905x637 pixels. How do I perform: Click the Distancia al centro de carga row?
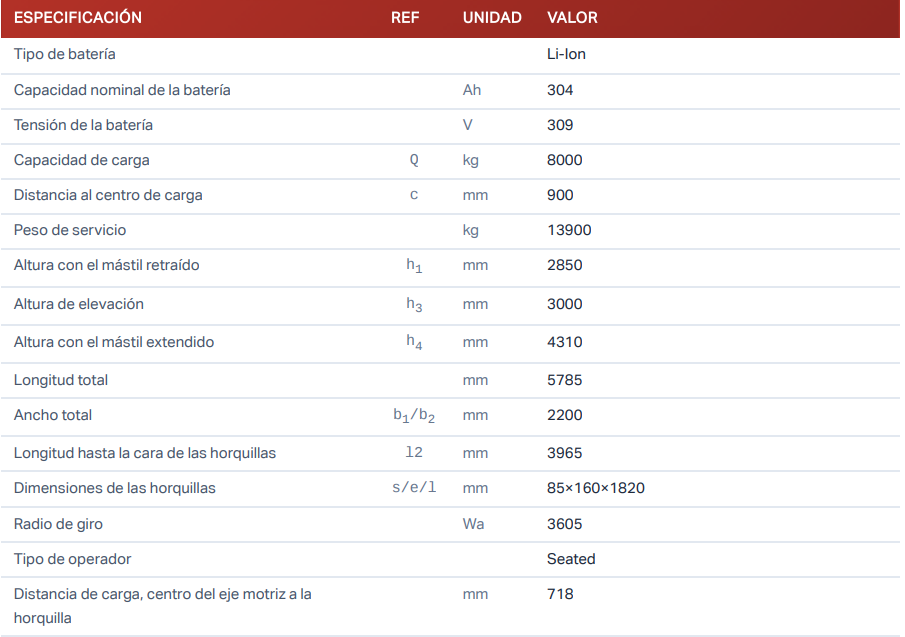pyautogui.click(x=108, y=195)
